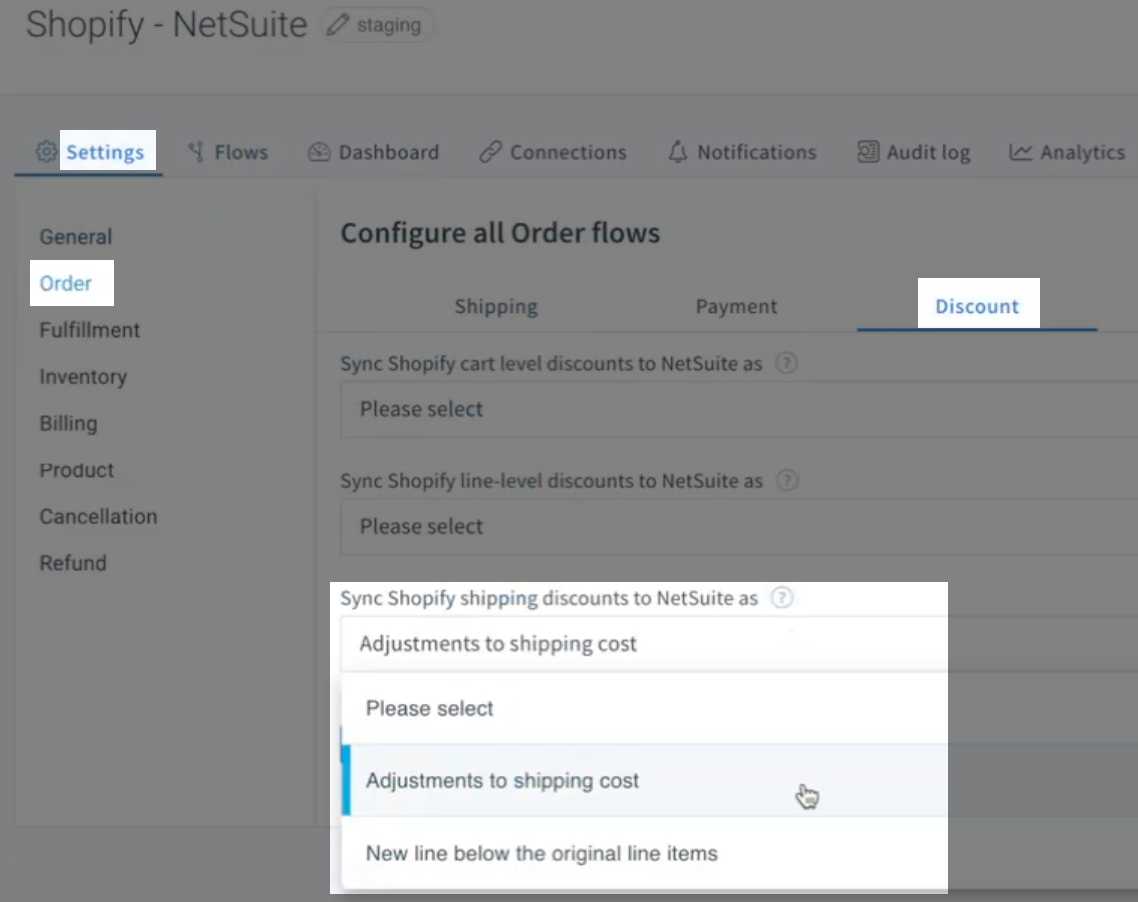Open Cancellation settings section
This screenshot has width=1138, height=902.
(x=98, y=517)
